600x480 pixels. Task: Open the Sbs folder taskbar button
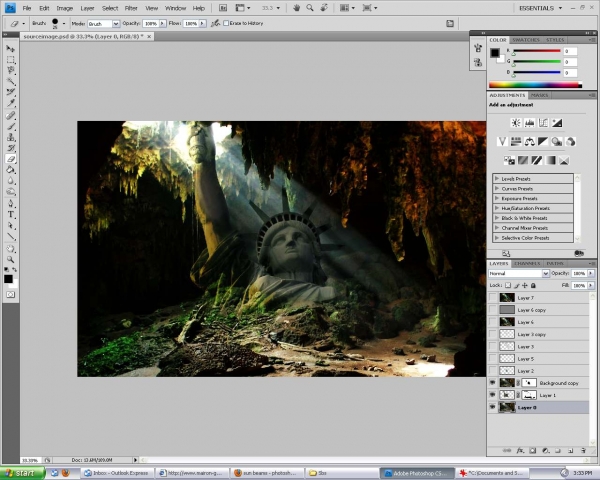[342, 473]
